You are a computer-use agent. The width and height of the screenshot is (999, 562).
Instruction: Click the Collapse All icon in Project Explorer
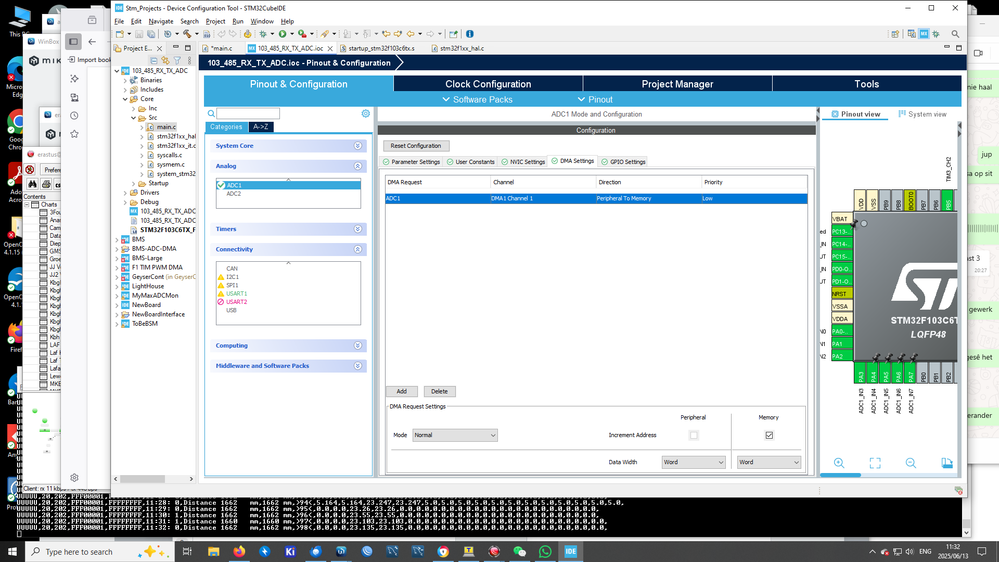pos(154,60)
